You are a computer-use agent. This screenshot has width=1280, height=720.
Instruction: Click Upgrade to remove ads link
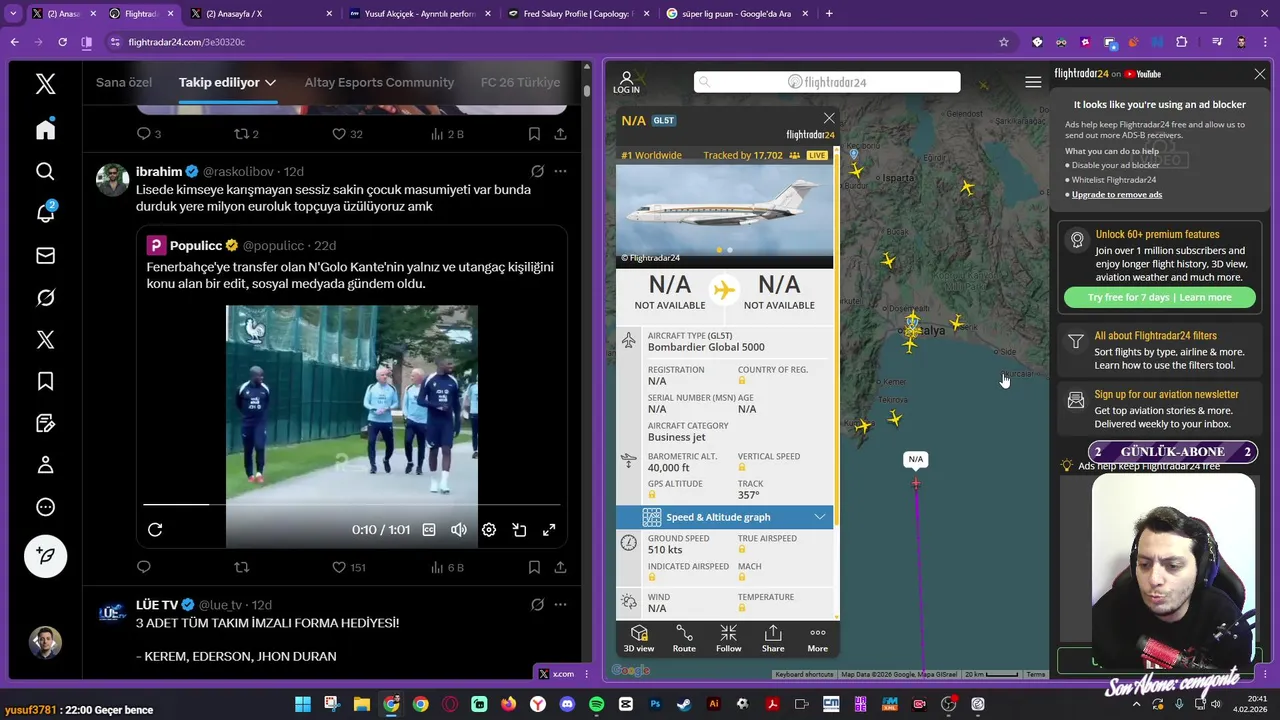1117,194
